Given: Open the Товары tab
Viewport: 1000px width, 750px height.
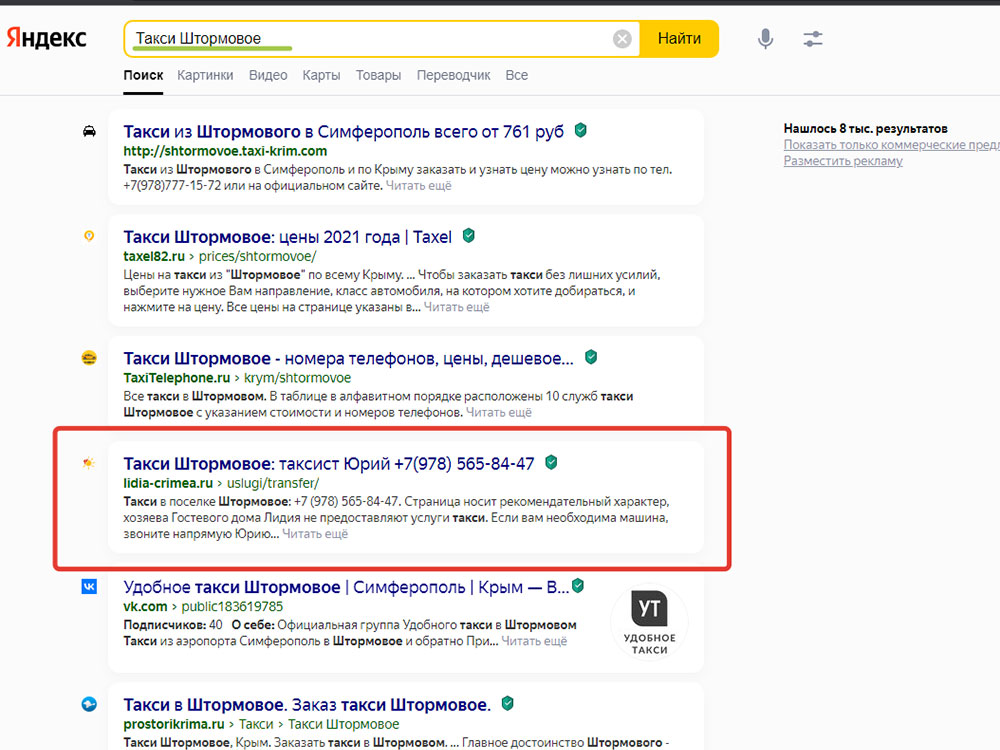Looking at the screenshot, I should coord(378,75).
